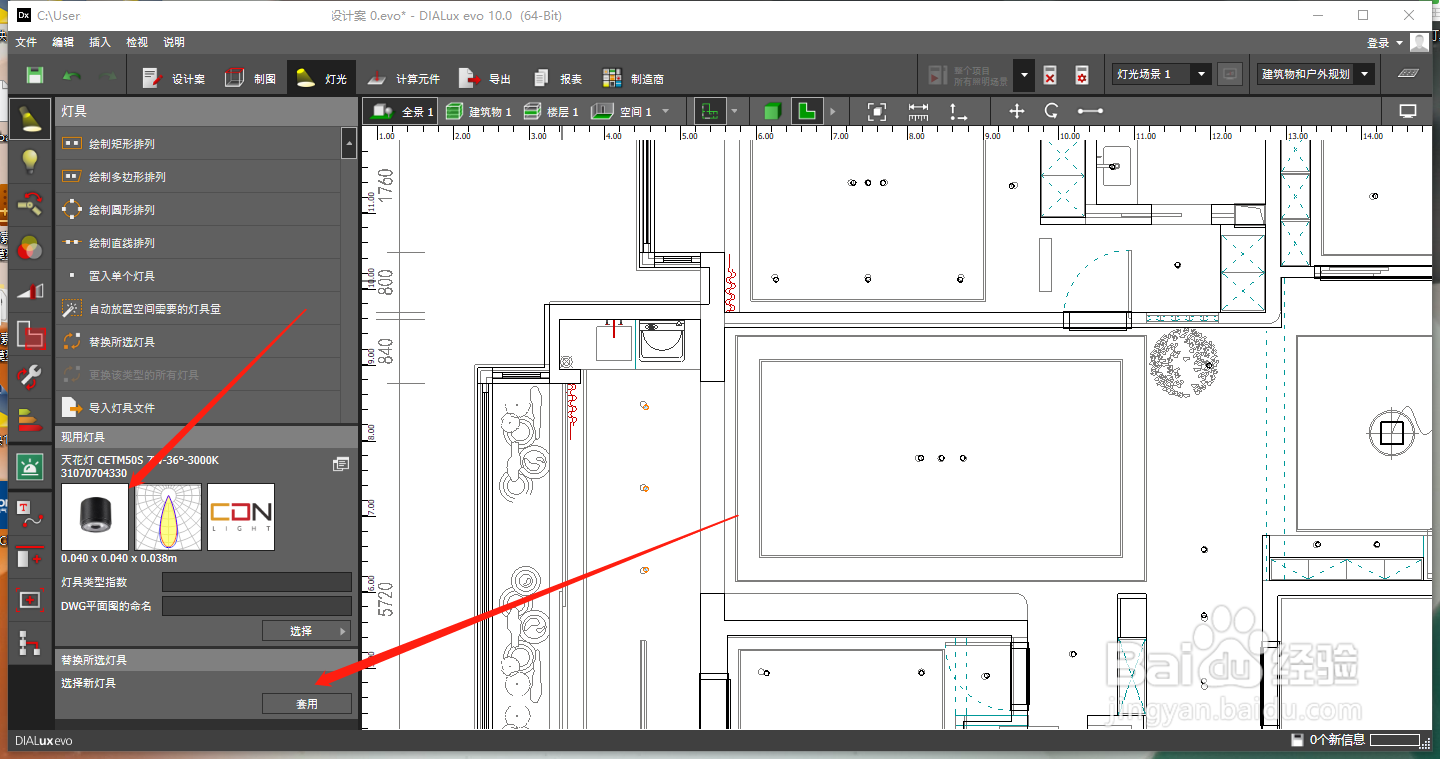
Task: Click 绘制矩形排列 tool
Action: 198,144
